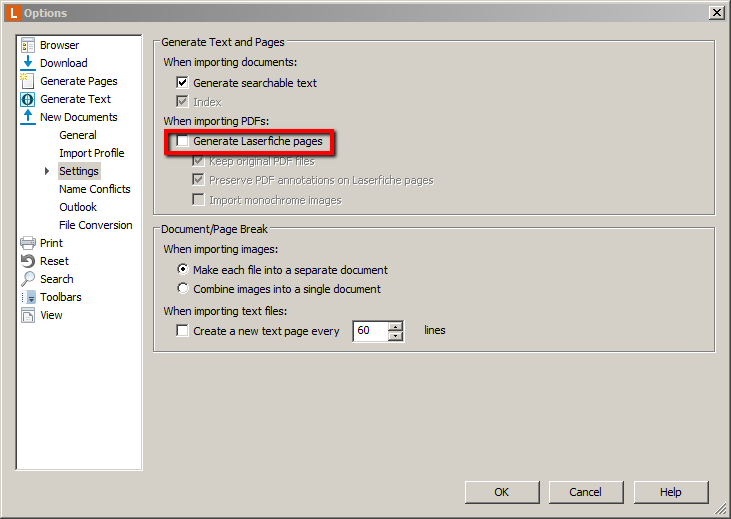Toggle Import monochrome images checkbox
The image size is (731, 519).
(199, 200)
